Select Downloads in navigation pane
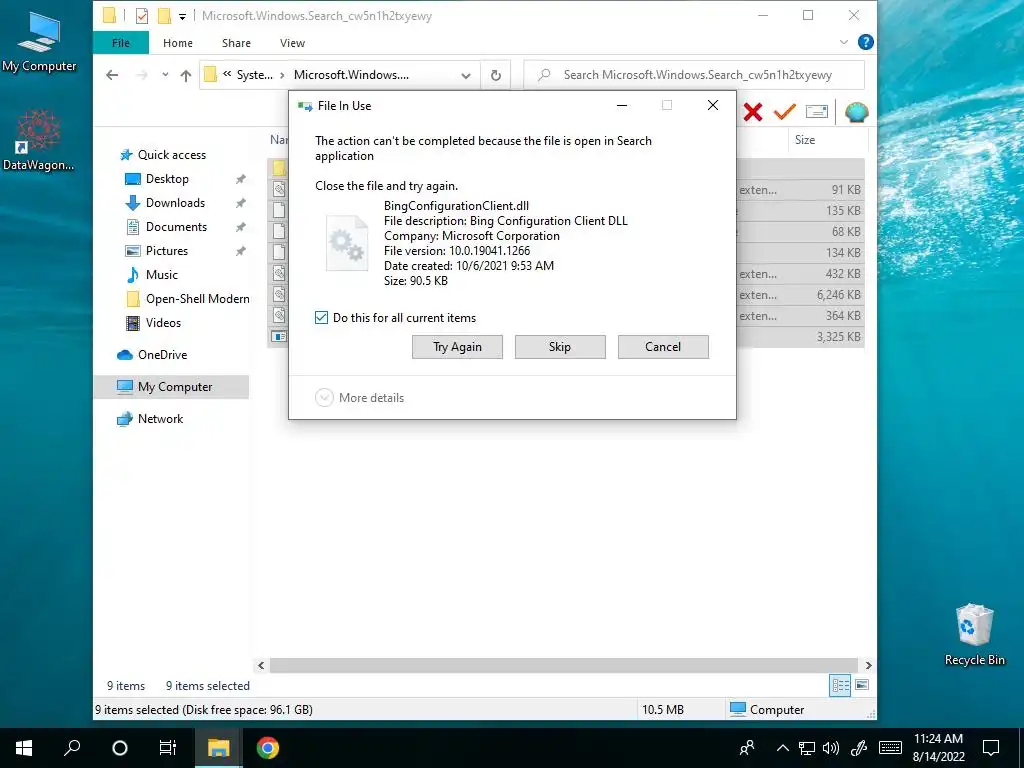This screenshot has height=768, width=1024. coord(175,203)
